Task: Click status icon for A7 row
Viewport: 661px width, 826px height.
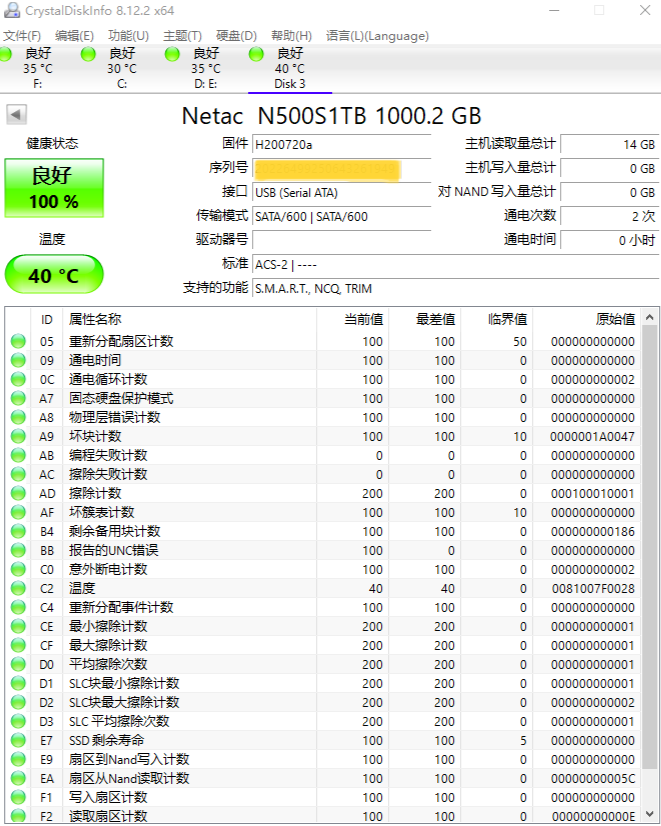Action: tap(18, 398)
